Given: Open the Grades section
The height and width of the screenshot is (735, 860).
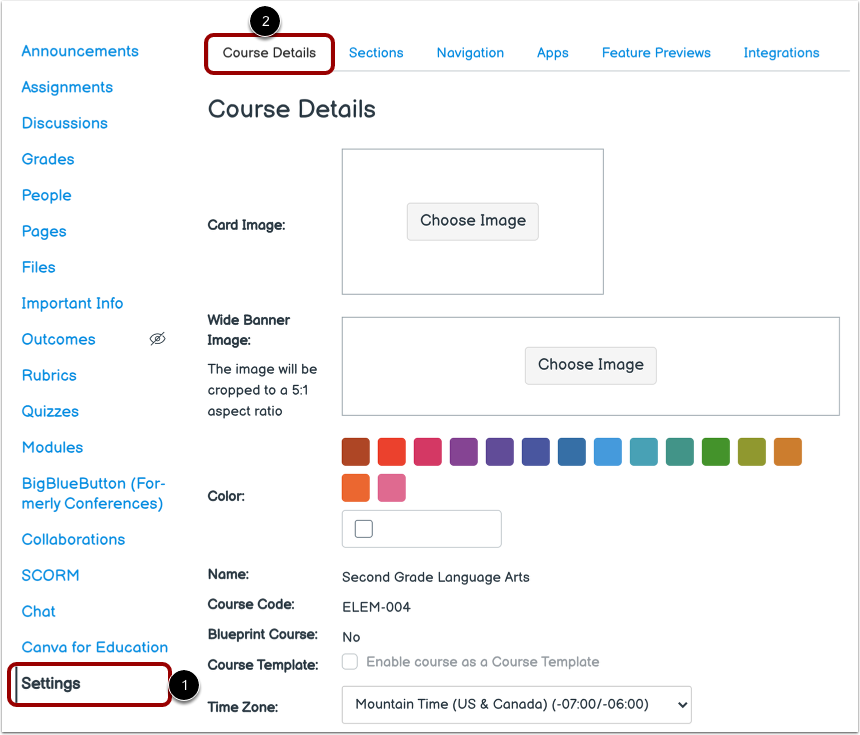Looking at the screenshot, I should [47, 159].
